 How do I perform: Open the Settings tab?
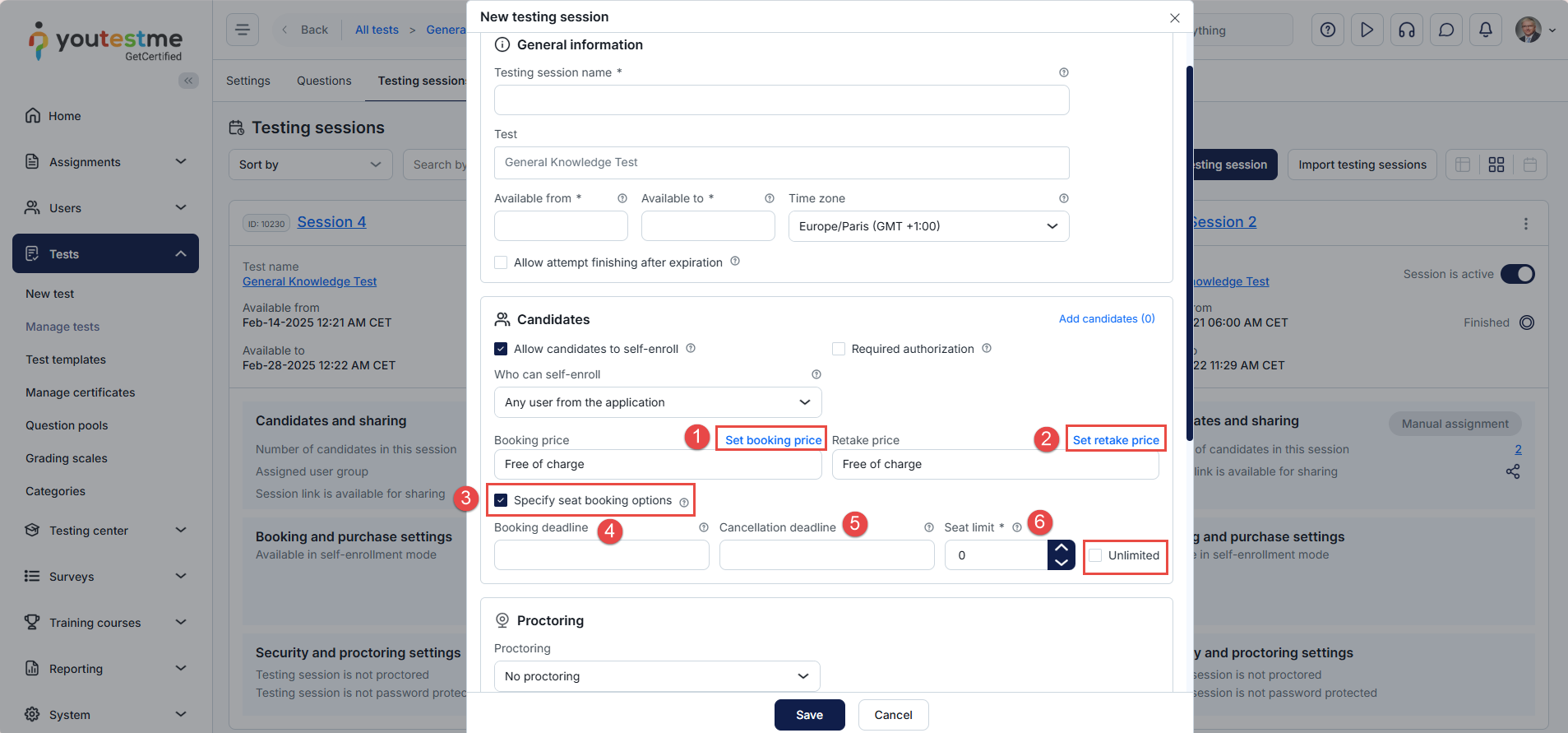point(248,81)
